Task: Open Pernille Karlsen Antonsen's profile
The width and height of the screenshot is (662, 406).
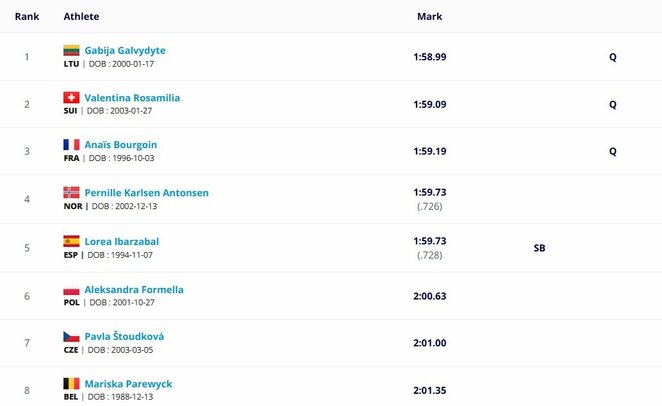Action: (147, 193)
